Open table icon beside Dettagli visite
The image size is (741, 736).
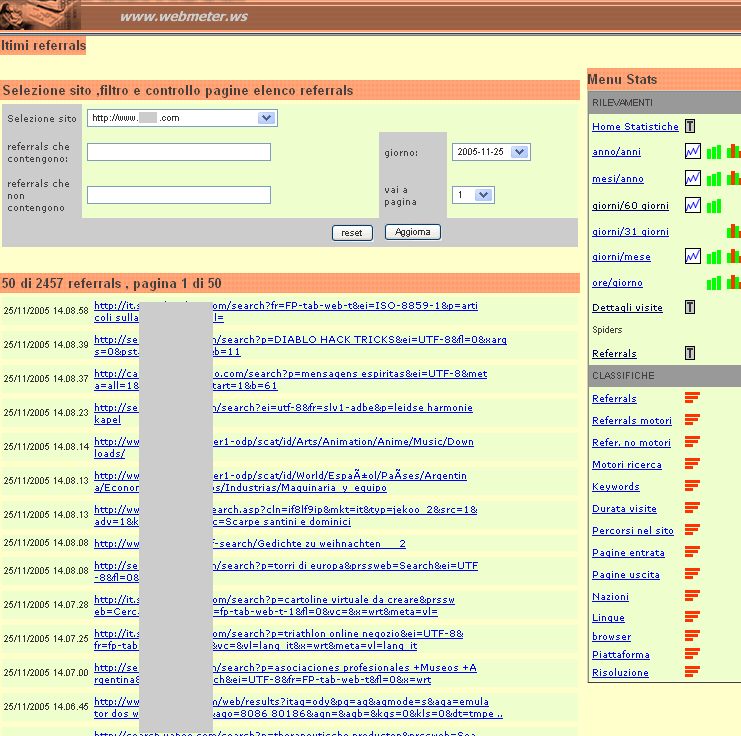pyautogui.click(x=690, y=307)
